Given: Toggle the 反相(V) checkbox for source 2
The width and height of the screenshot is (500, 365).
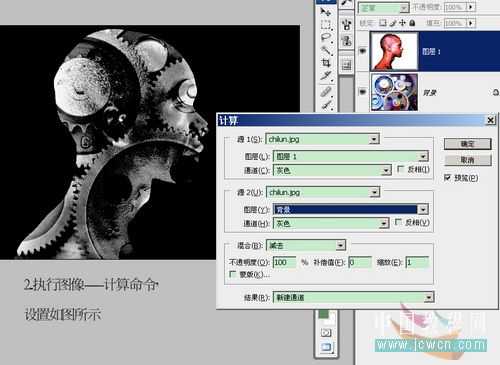Looking at the screenshot, I should (x=398, y=222).
